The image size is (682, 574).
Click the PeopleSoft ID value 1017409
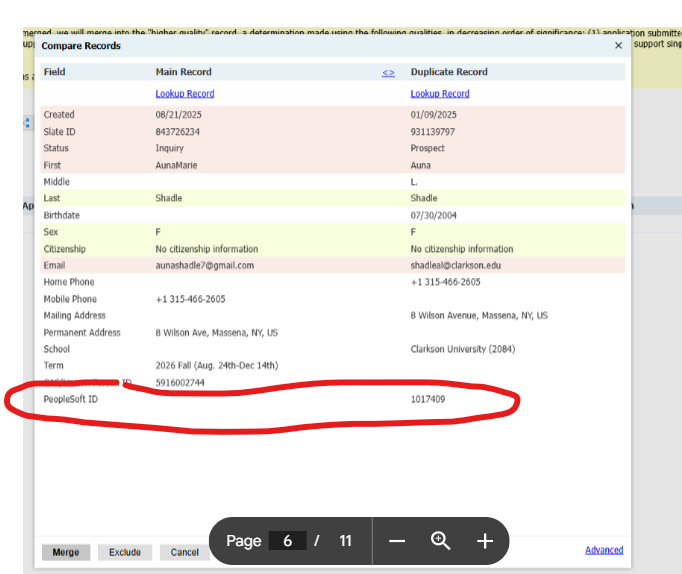pyautogui.click(x=428, y=399)
